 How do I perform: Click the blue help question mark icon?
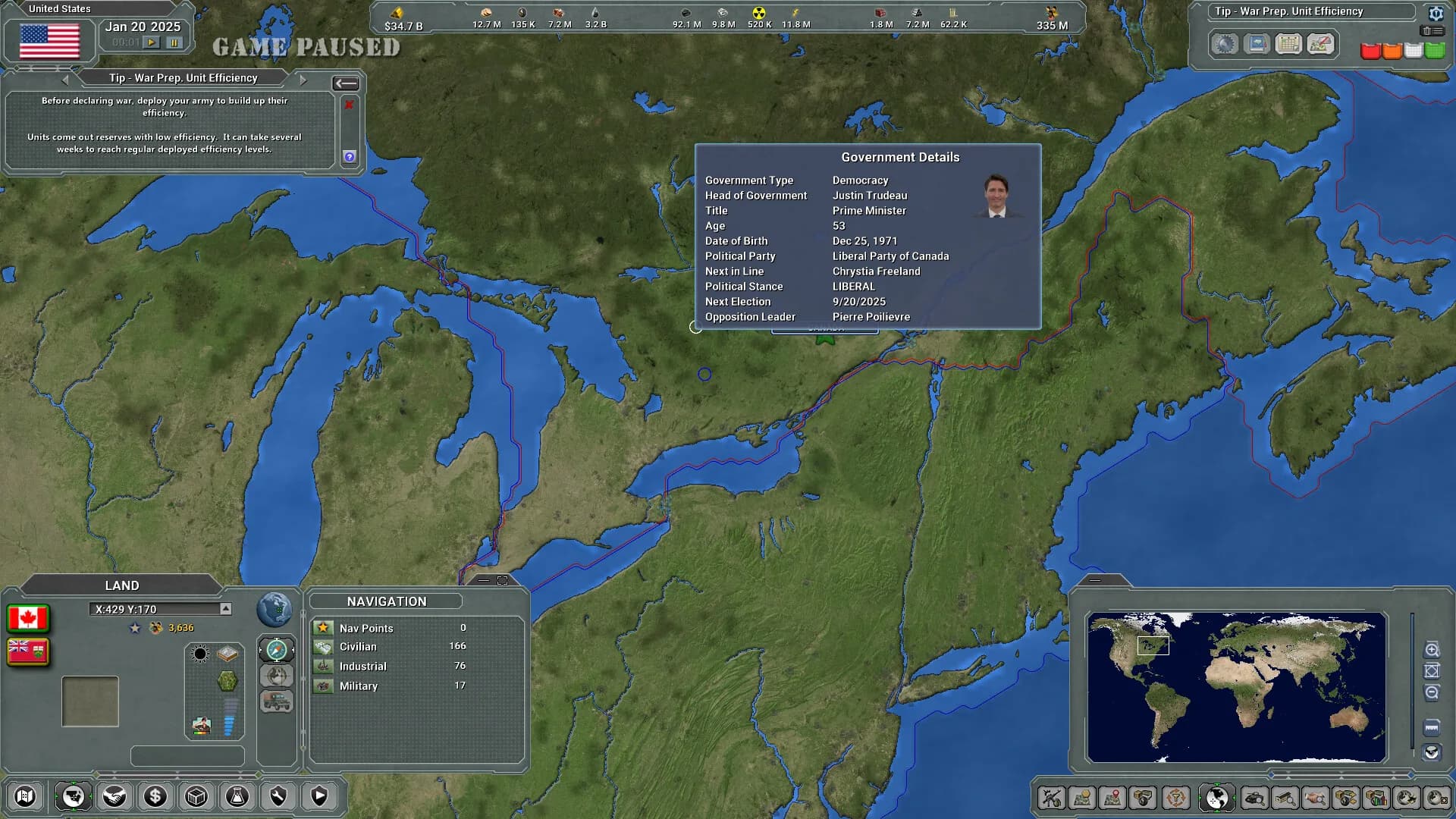pos(349,157)
